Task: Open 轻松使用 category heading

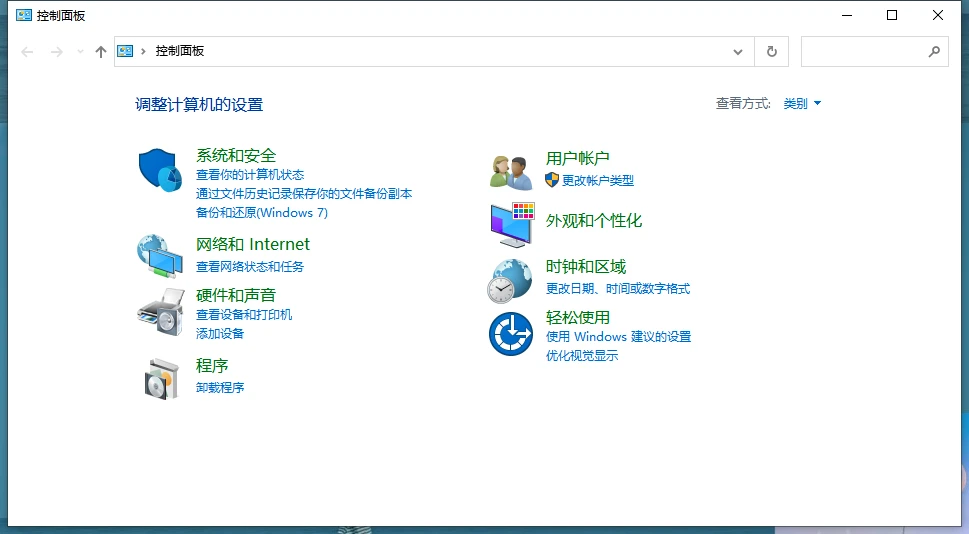Action: pos(578,318)
